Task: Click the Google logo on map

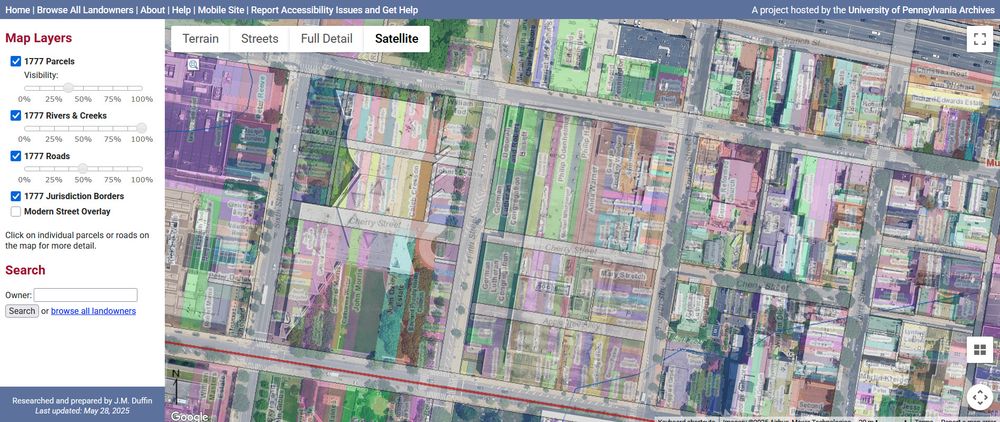Action: click(x=189, y=416)
